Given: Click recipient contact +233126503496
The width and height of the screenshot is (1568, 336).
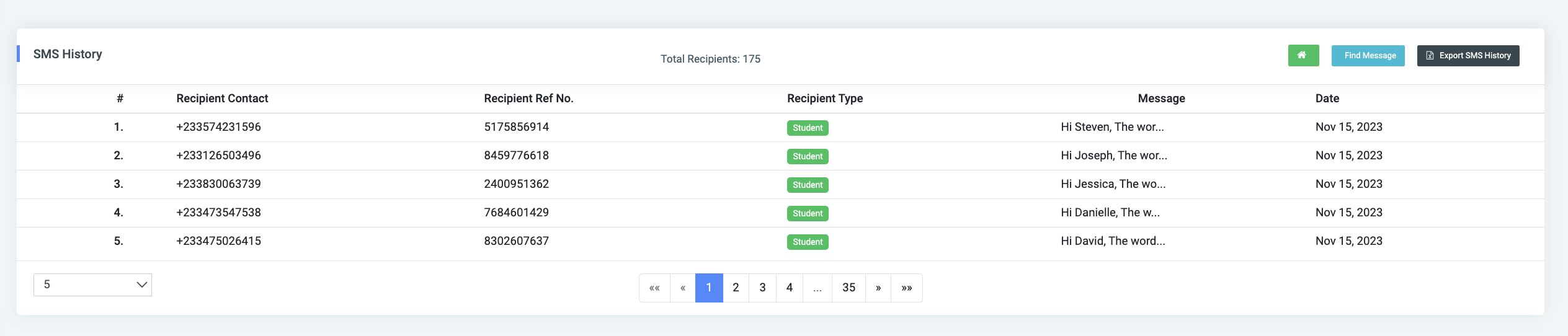Looking at the screenshot, I should pos(218,156).
